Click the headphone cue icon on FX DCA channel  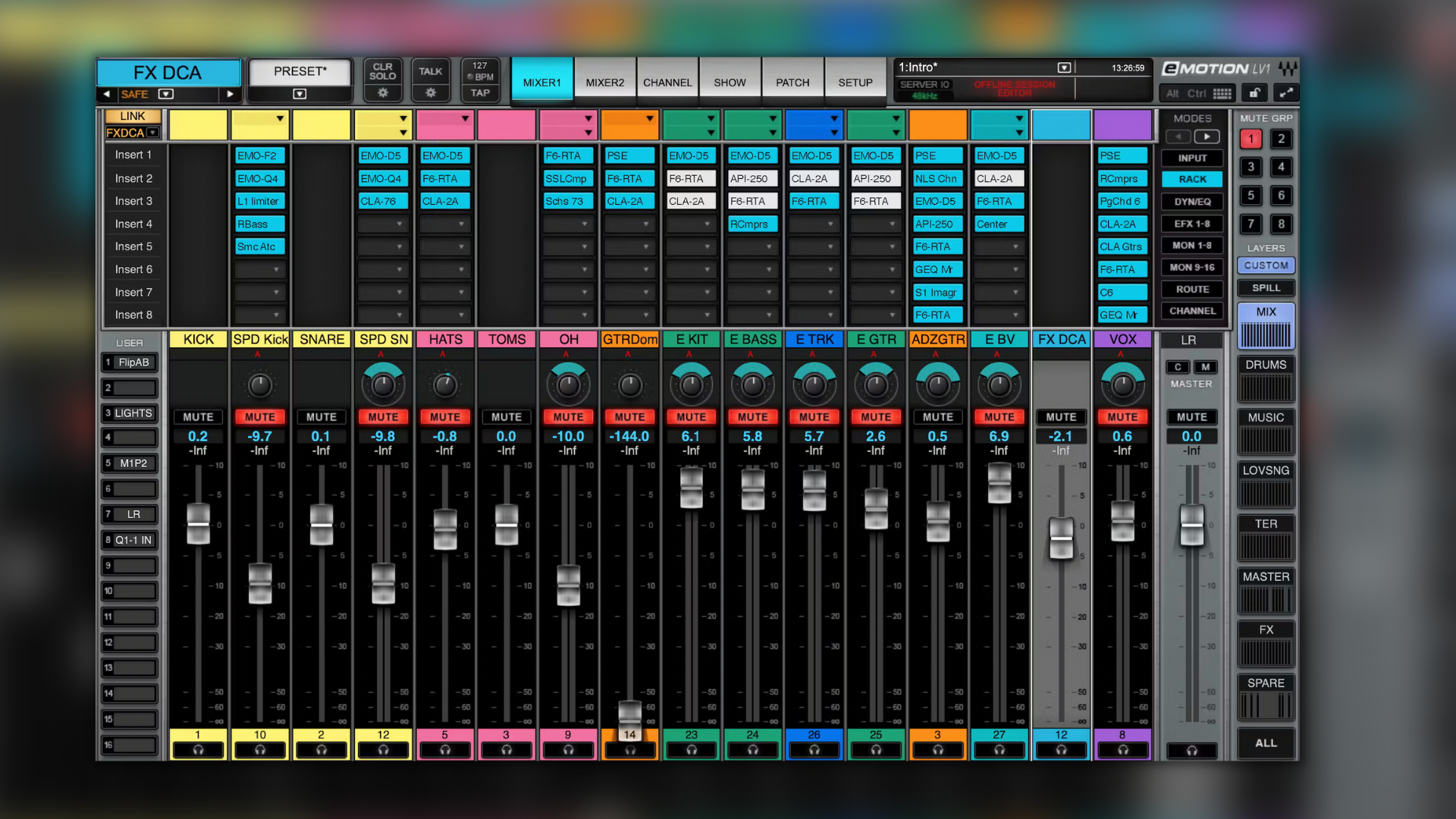coord(1061,750)
